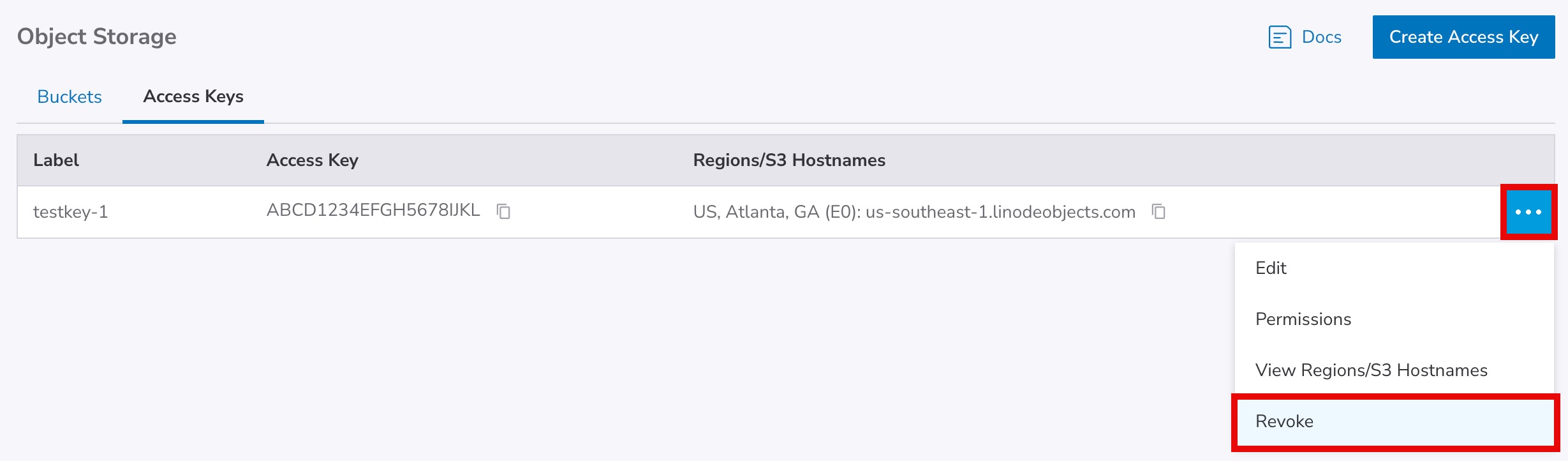Click the ABCD1234EFGH5678IJKL key text
Image resolution: width=1568 pixels, height=461 pixels.
tap(373, 211)
